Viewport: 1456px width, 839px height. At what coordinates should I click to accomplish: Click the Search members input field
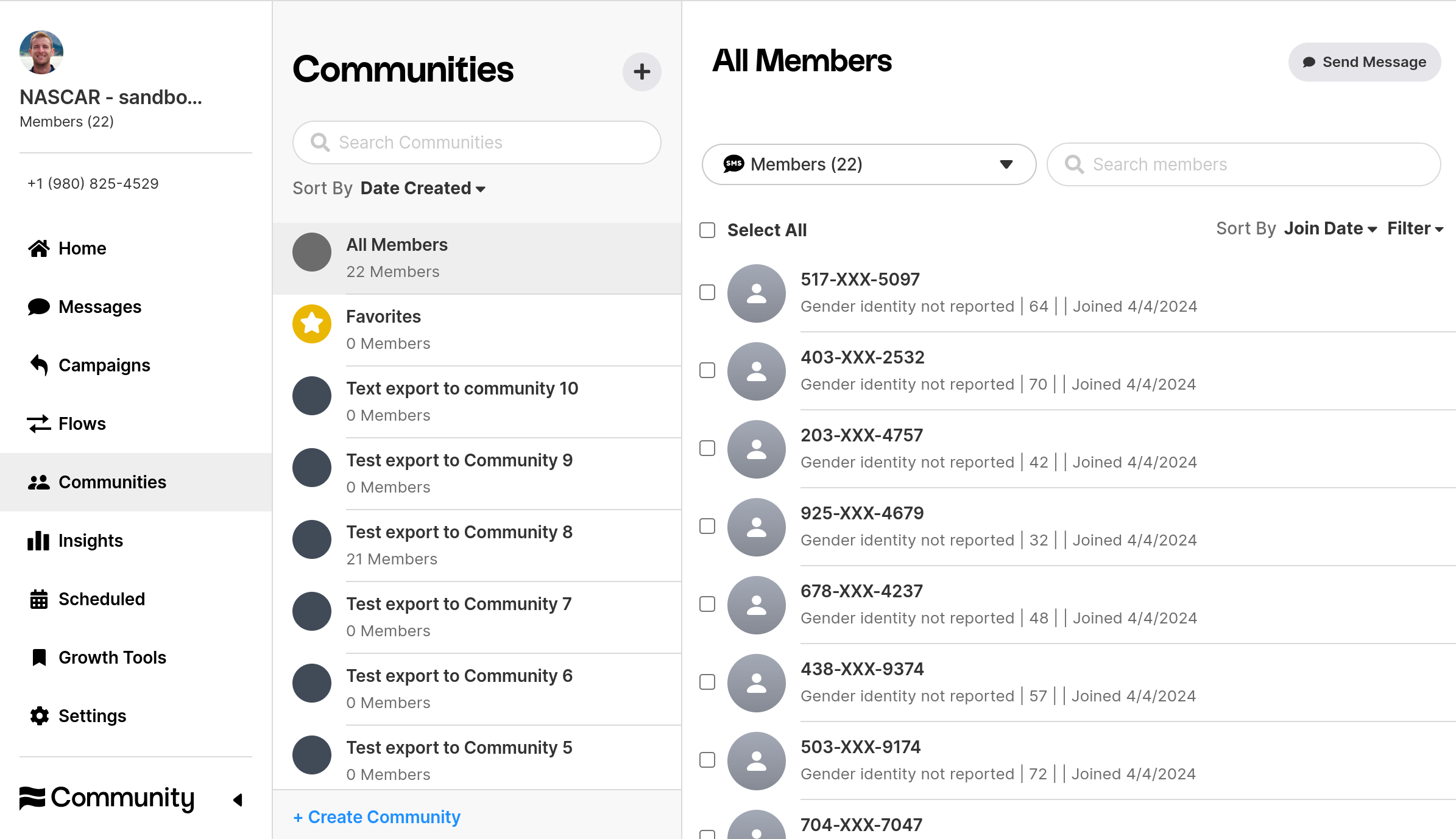point(1243,164)
